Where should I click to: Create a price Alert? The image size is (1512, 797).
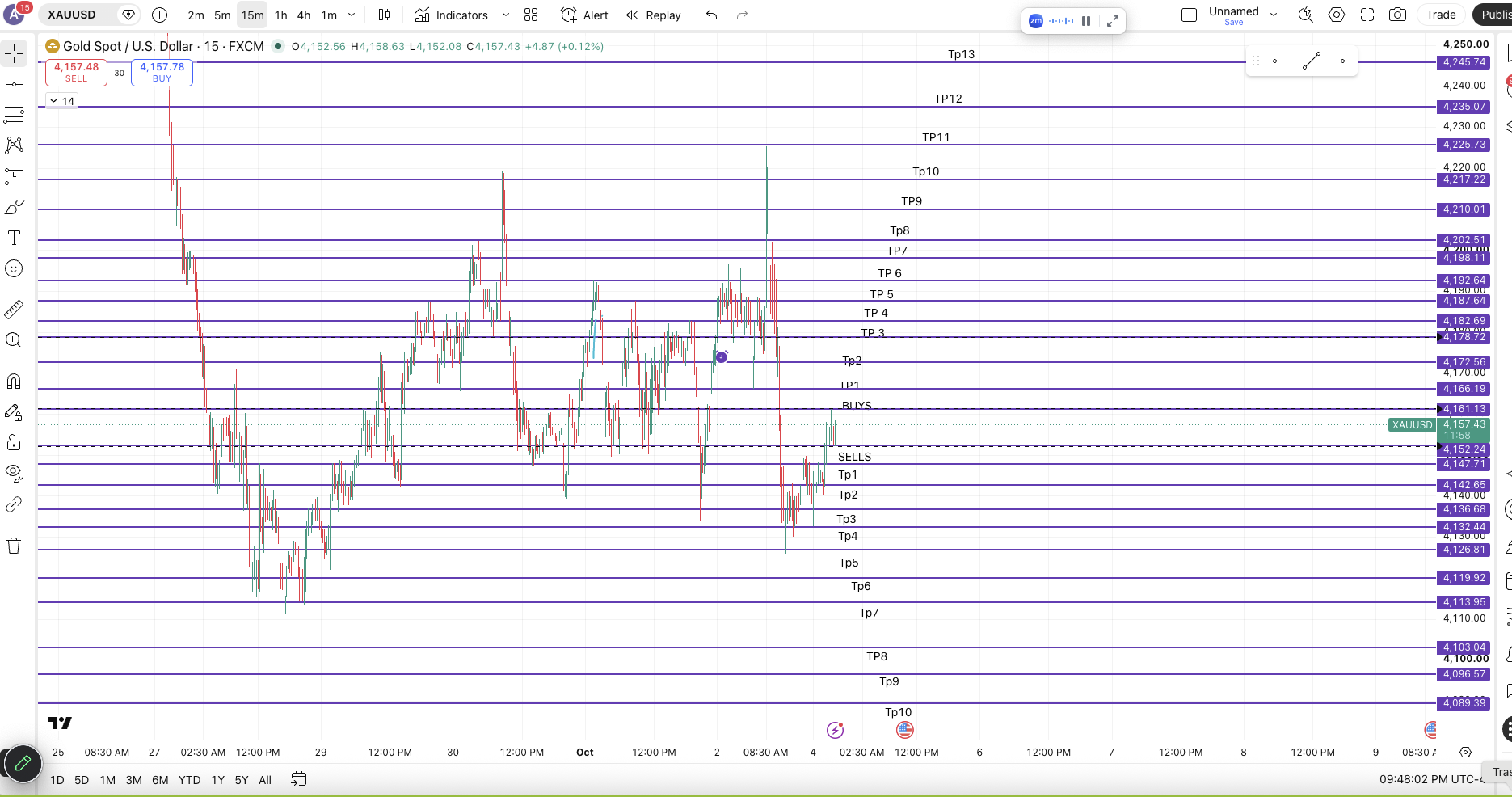(x=585, y=15)
